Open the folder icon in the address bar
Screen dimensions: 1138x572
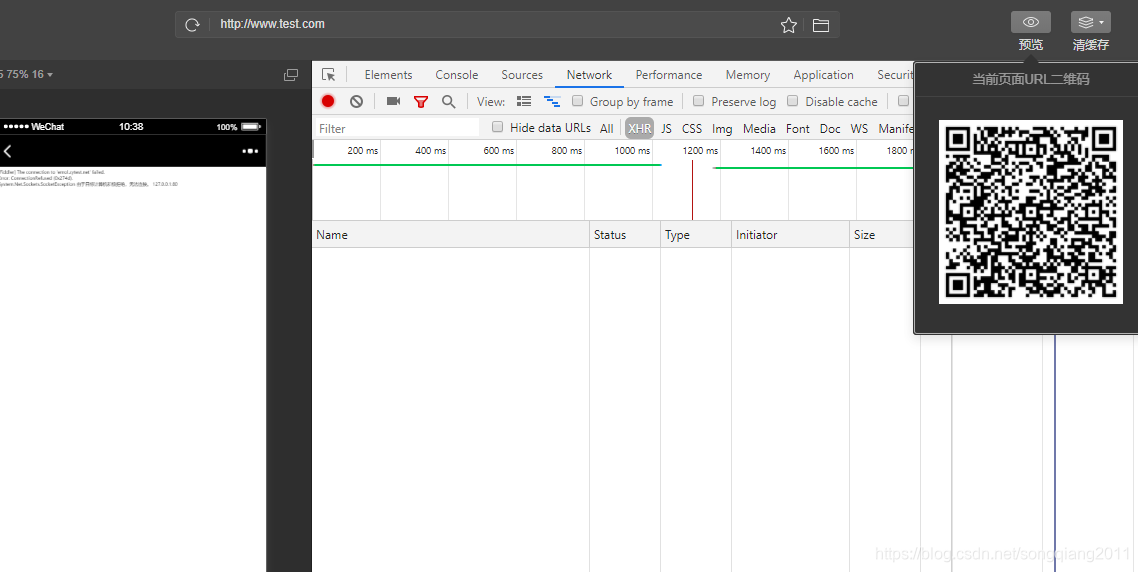(821, 25)
